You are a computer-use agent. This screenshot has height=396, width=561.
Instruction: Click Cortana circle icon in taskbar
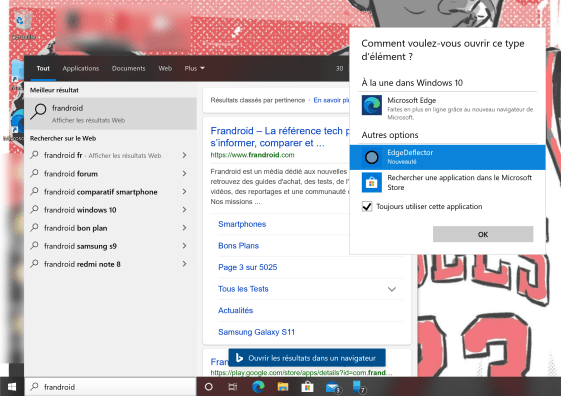(209, 387)
